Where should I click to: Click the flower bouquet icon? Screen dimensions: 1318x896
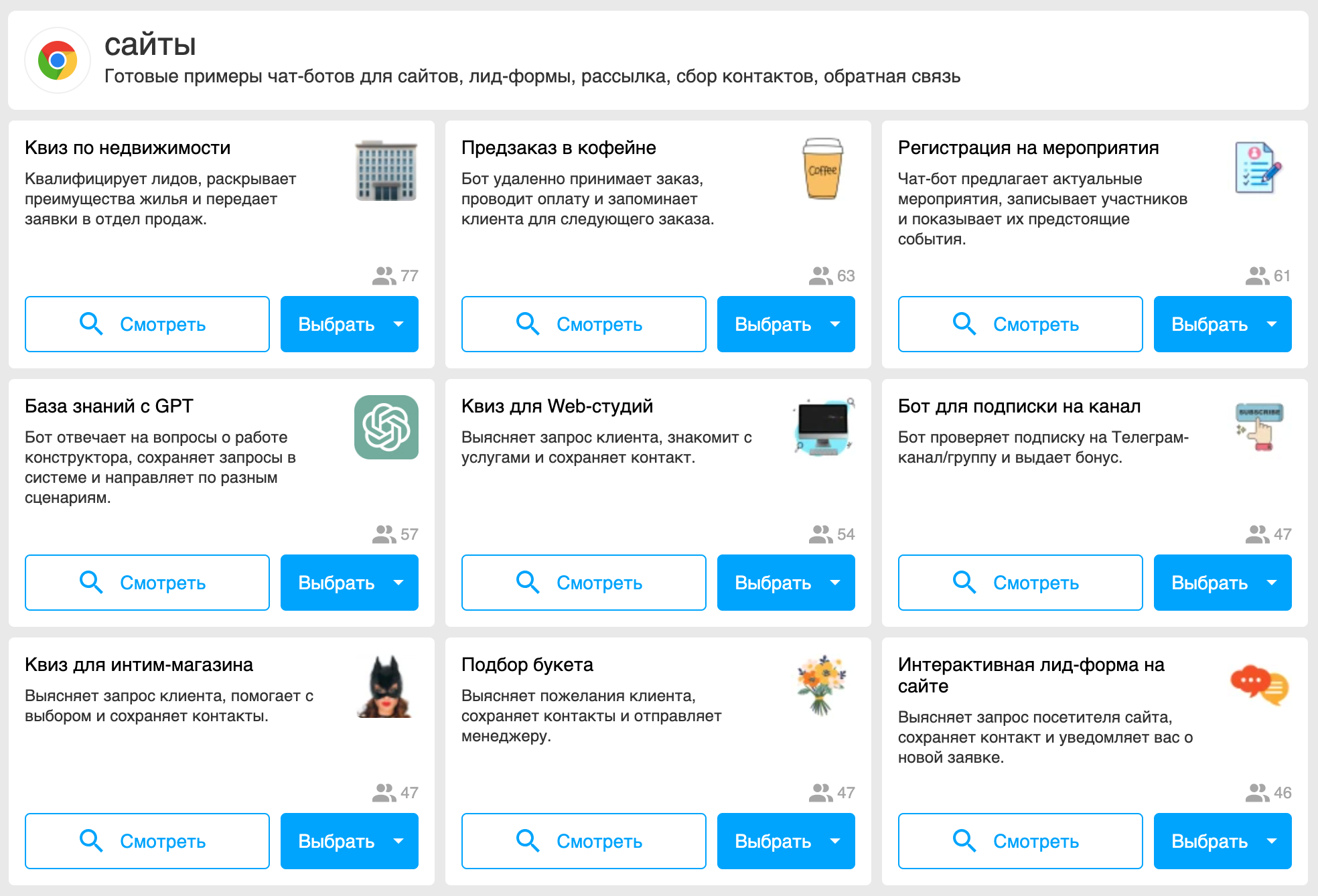(x=822, y=685)
